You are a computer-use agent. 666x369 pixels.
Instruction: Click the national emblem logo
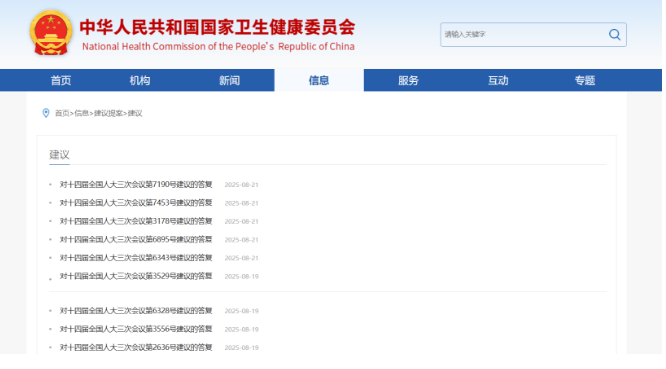51,33
